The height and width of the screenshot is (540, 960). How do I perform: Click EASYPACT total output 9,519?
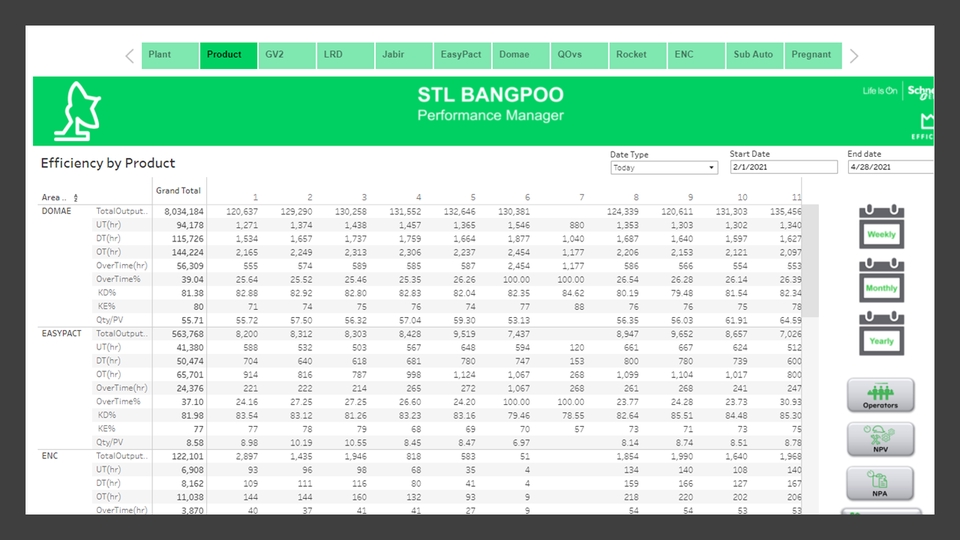click(464, 334)
